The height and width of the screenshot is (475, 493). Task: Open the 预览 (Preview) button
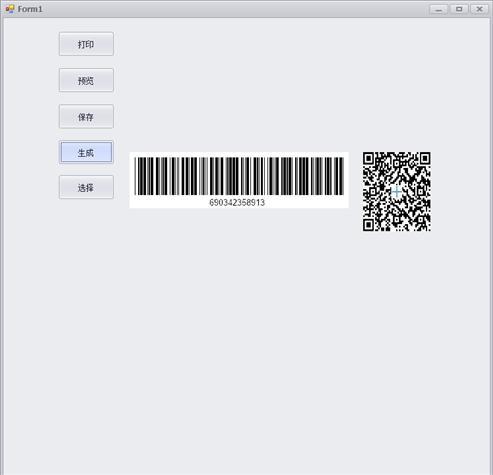86,80
